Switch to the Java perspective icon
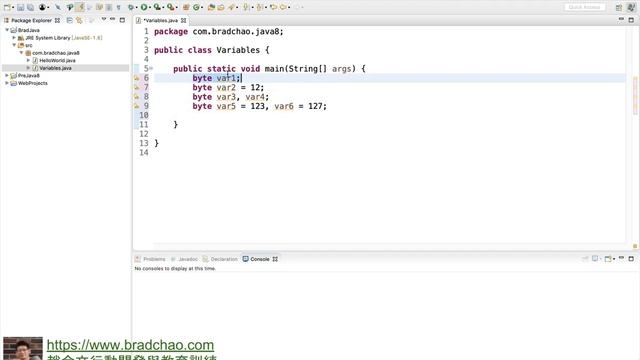 coord(631,7)
